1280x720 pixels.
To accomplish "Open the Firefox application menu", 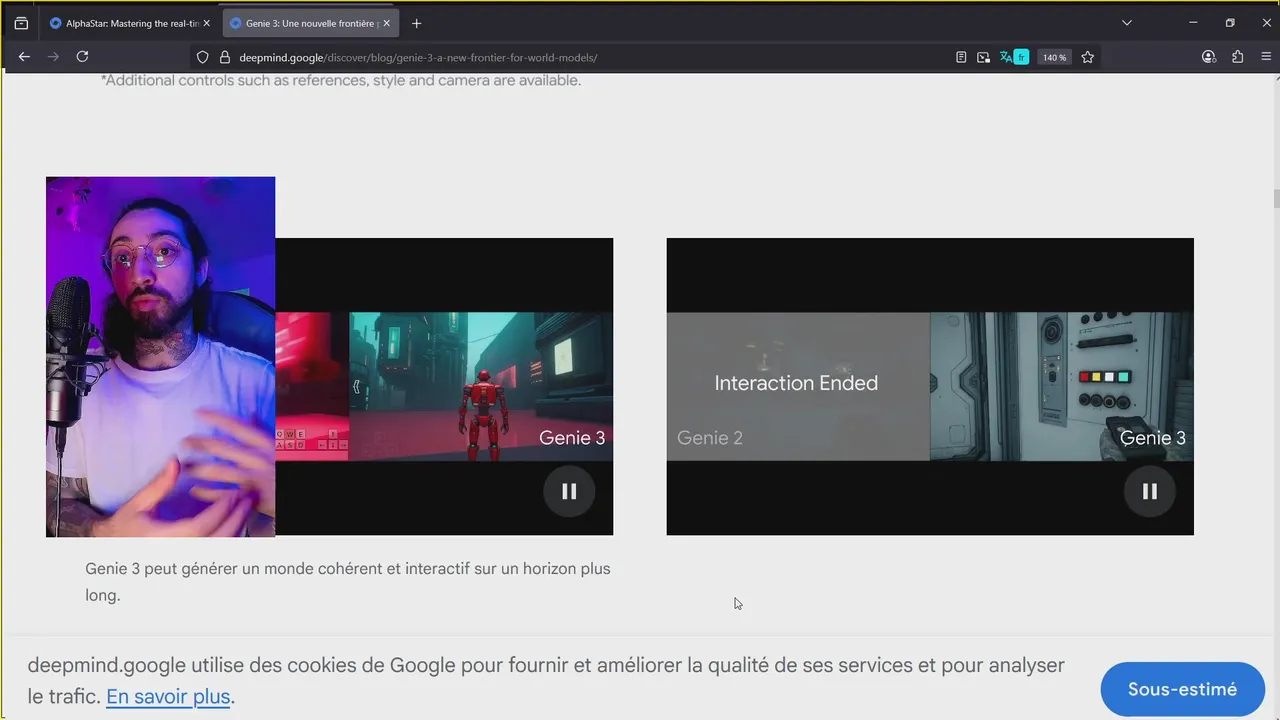I will (x=1266, y=57).
